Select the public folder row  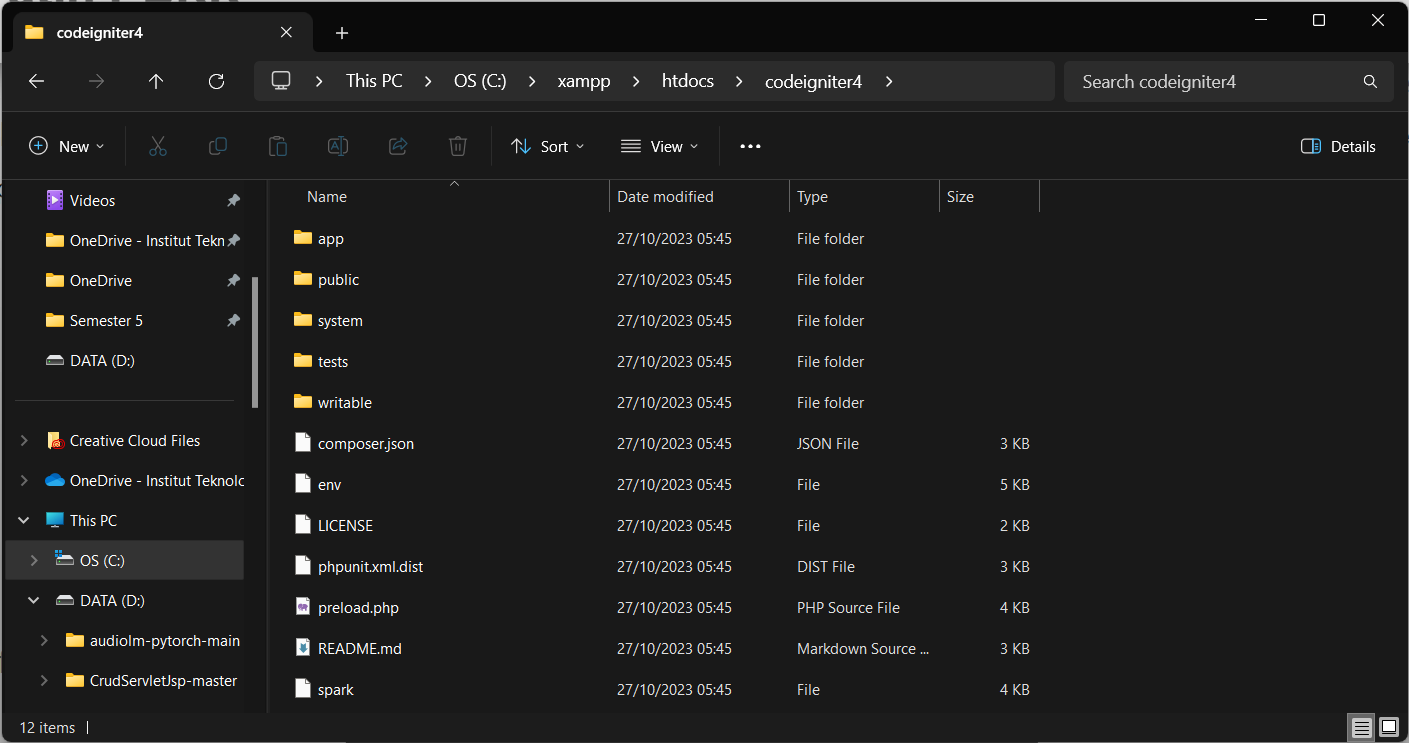click(660, 279)
